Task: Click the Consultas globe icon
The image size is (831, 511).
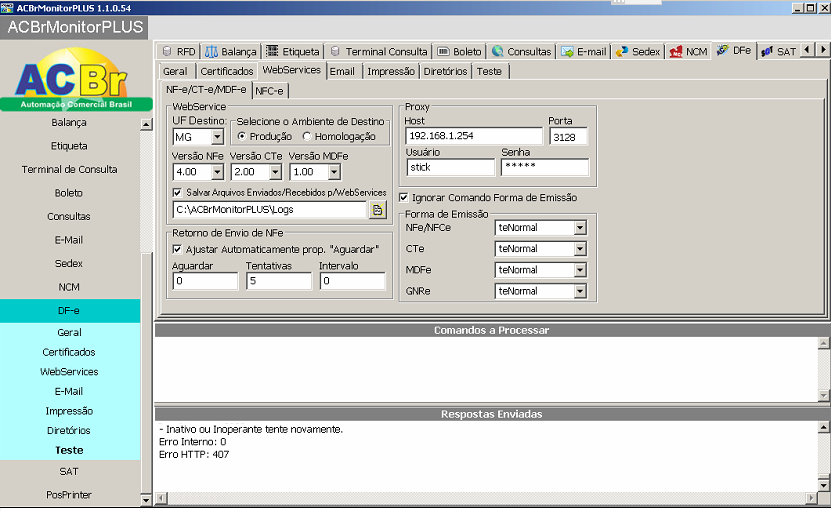Action: point(498,51)
